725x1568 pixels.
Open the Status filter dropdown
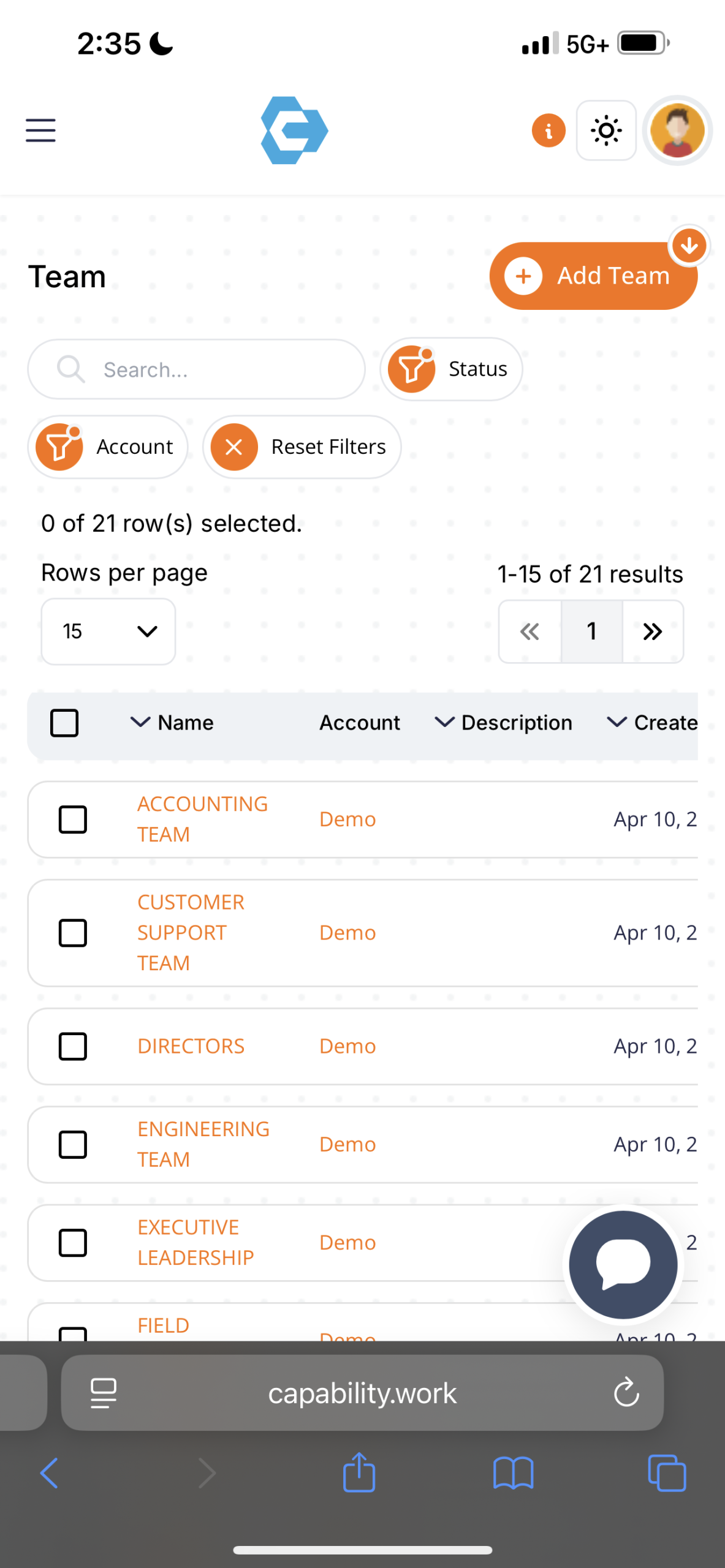(451, 369)
